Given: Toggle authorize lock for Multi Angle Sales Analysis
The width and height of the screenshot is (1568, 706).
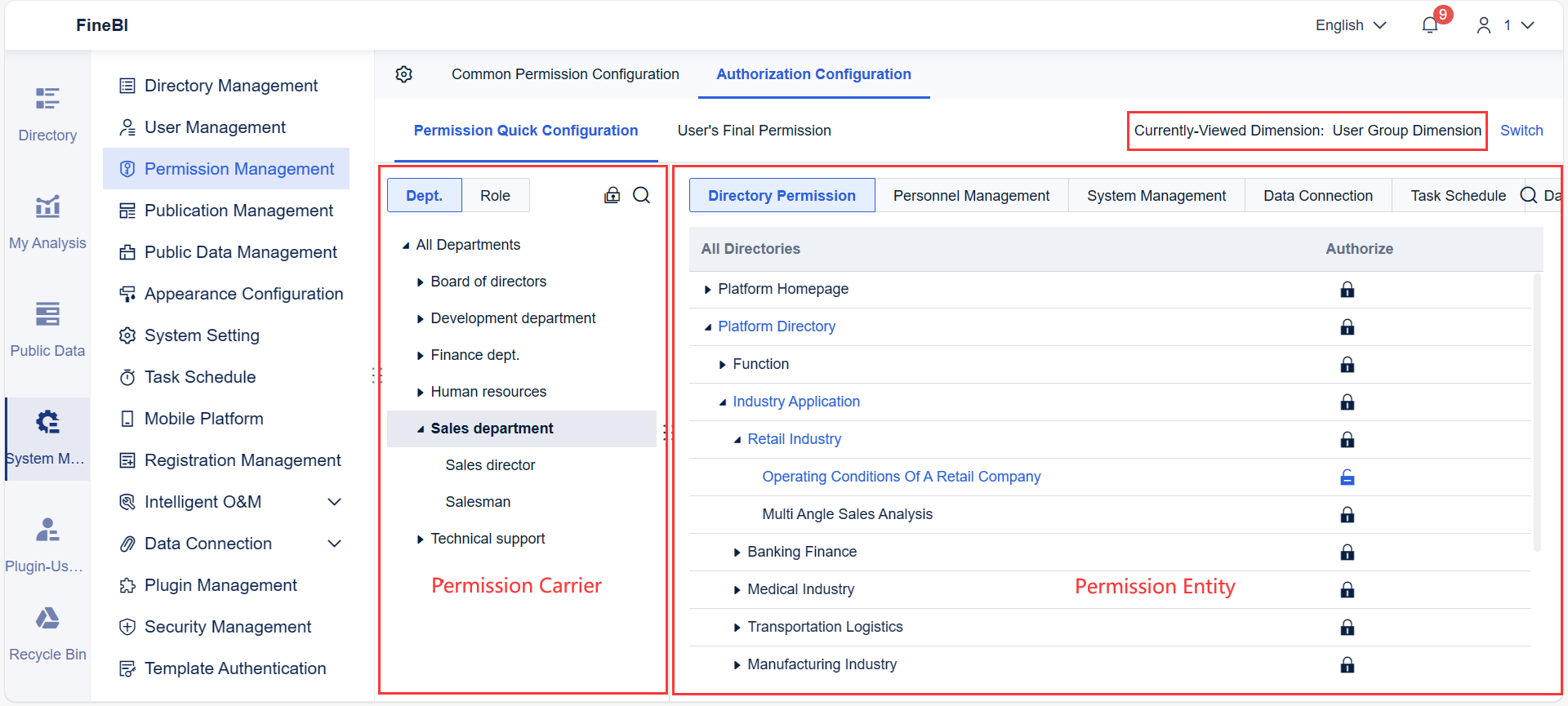Looking at the screenshot, I should [1347, 515].
